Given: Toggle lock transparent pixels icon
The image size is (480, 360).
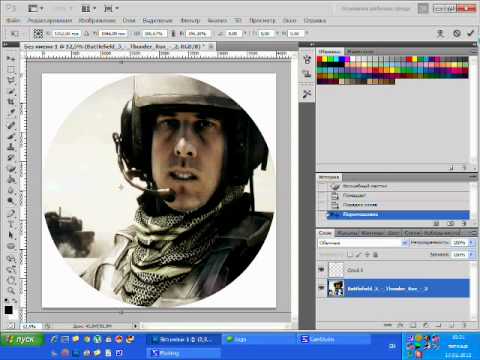Looking at the screenshot, I should (350, 255).
